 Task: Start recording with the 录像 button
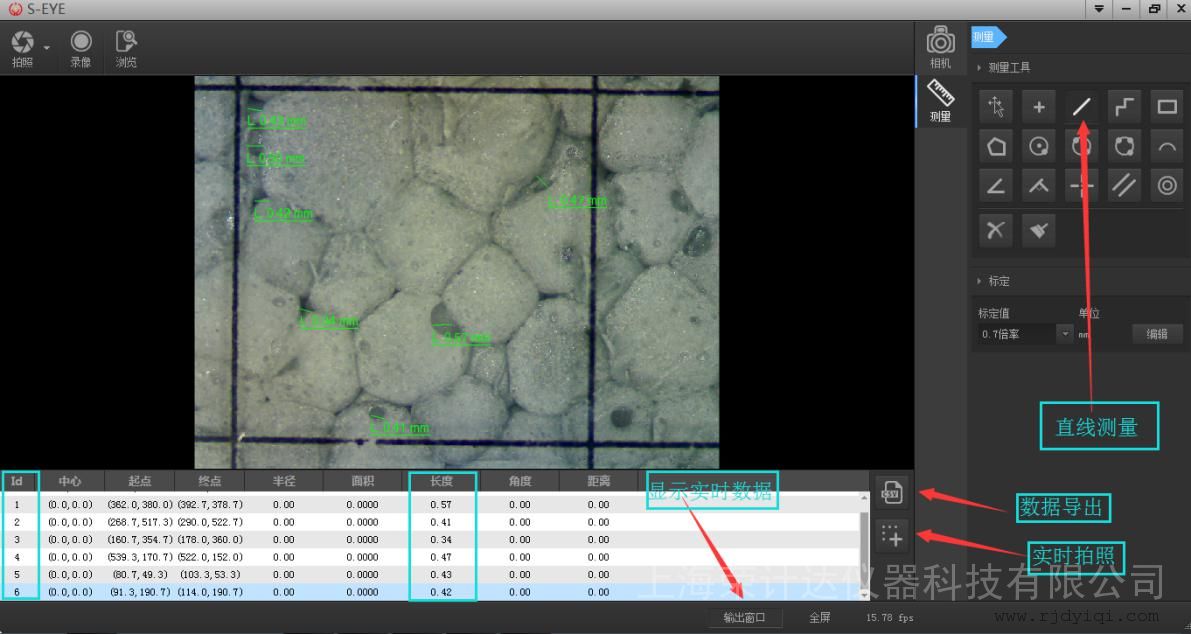pos(81,42)
